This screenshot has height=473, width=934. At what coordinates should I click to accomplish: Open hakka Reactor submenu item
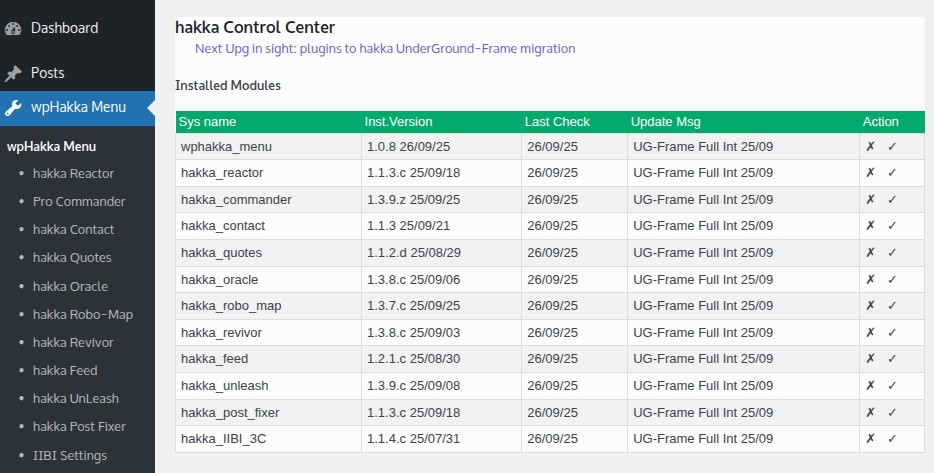click(x=73, y=173)
